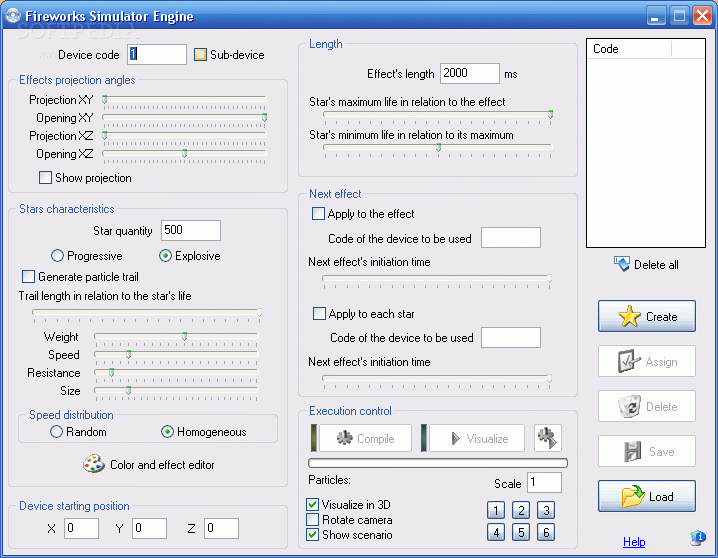
Task: Click the star's minimum life slider
Action: [x=438, y=148]
